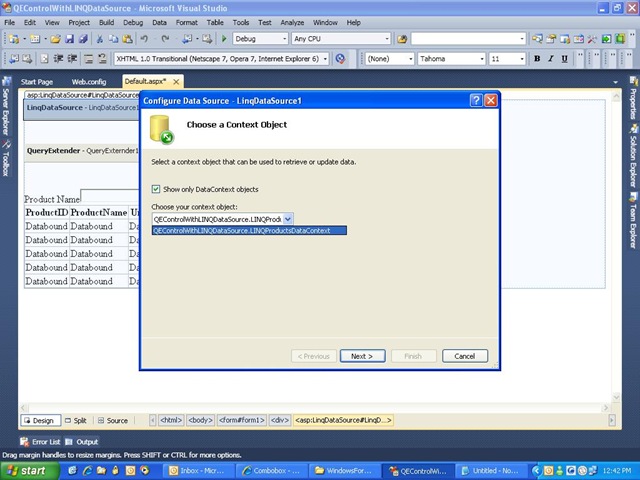Switch to the Split view tab
This screenshot has width=640, height=480.
pyautogui.click(x=76, y=420)
